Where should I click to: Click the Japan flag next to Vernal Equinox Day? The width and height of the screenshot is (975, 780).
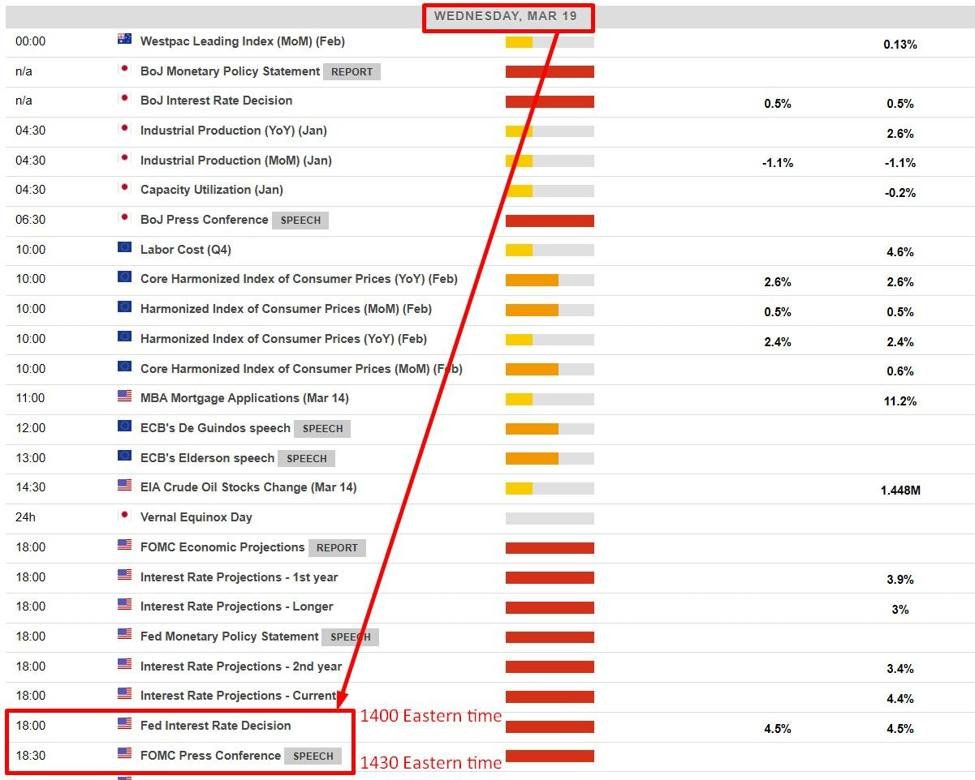tap(124, 516)
